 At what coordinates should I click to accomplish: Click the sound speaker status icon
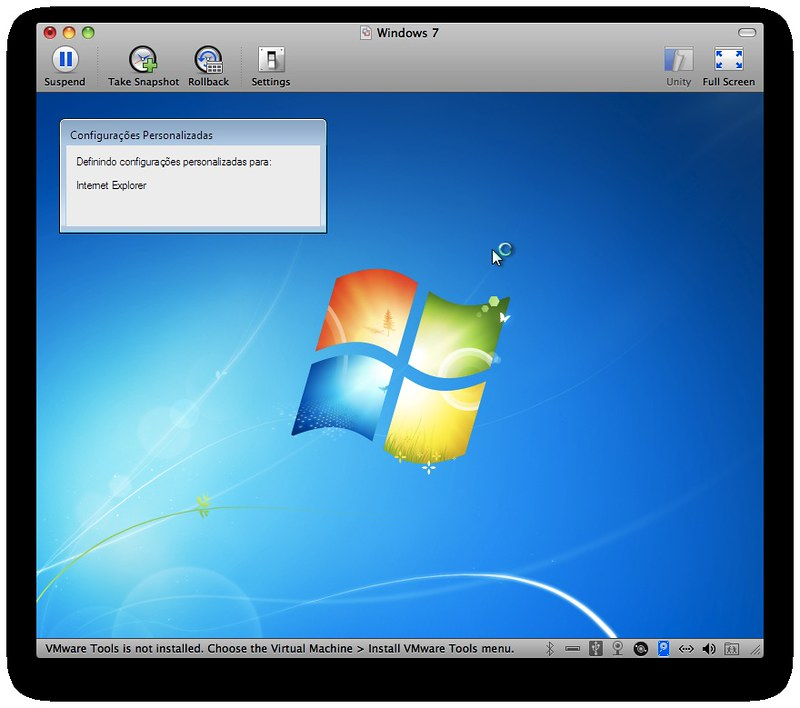(x=709, y=649)
